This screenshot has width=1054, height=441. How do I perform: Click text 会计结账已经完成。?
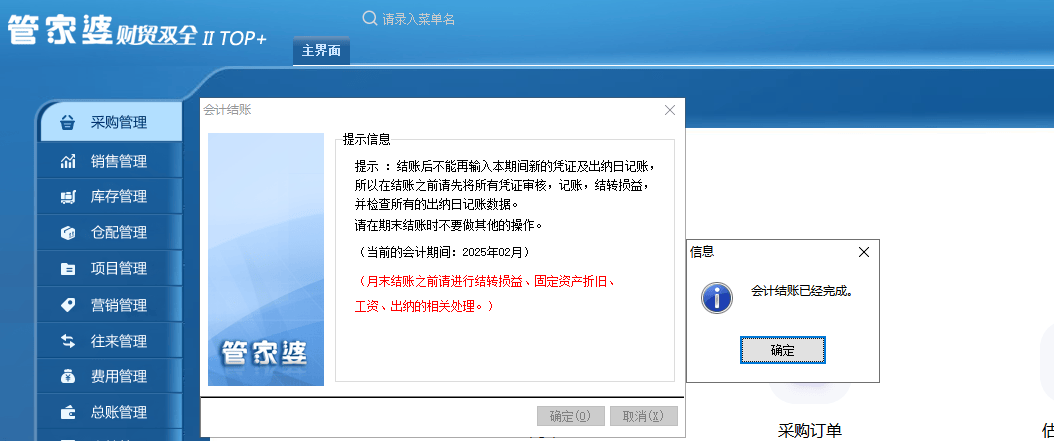(x=801, y=292)
